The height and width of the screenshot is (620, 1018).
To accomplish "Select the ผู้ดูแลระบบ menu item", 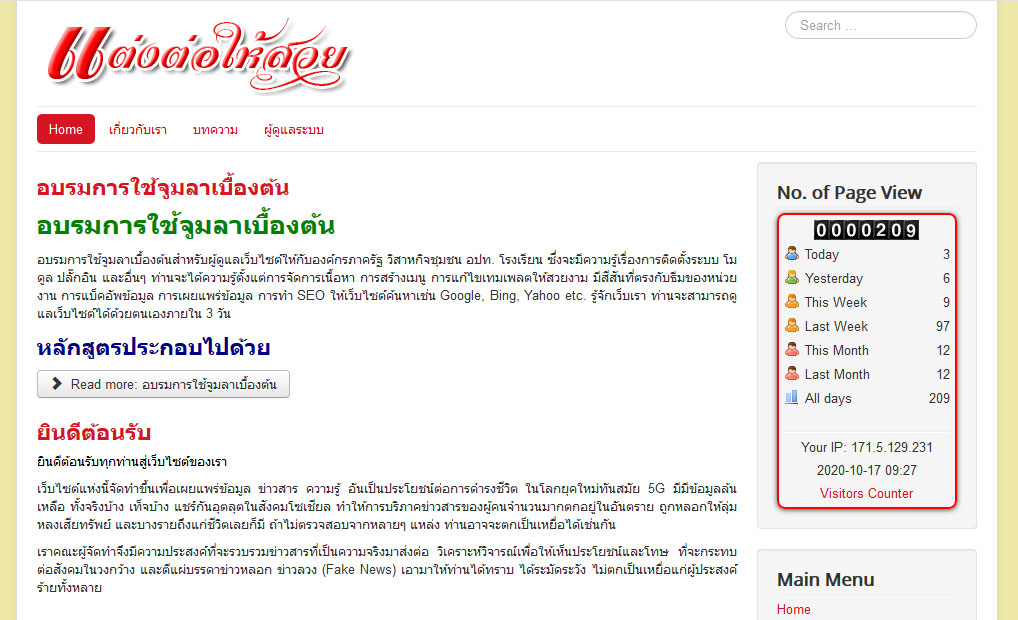I will (x=294, y=130).
